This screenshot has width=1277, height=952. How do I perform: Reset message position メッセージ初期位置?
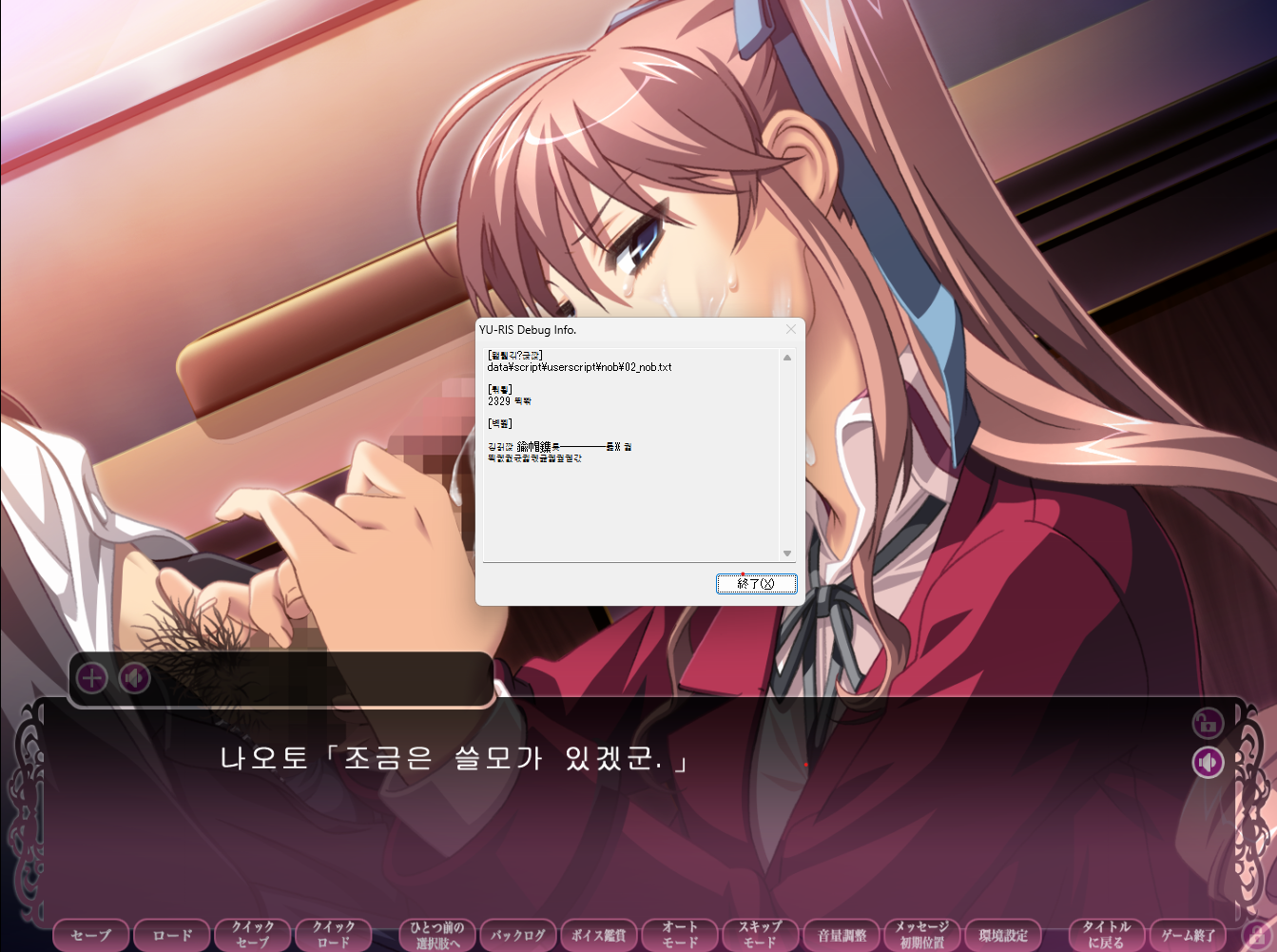pyautogui.click(x=922, y=935)
